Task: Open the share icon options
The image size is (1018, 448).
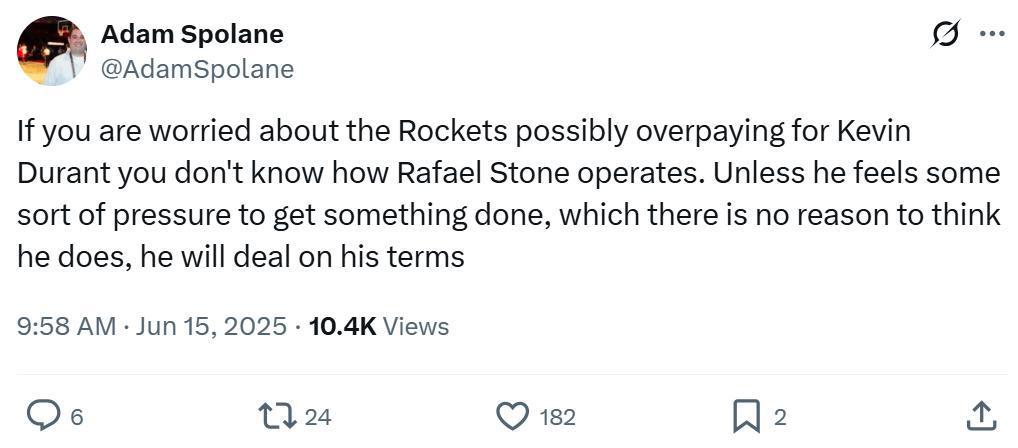Action: point(981,416)
